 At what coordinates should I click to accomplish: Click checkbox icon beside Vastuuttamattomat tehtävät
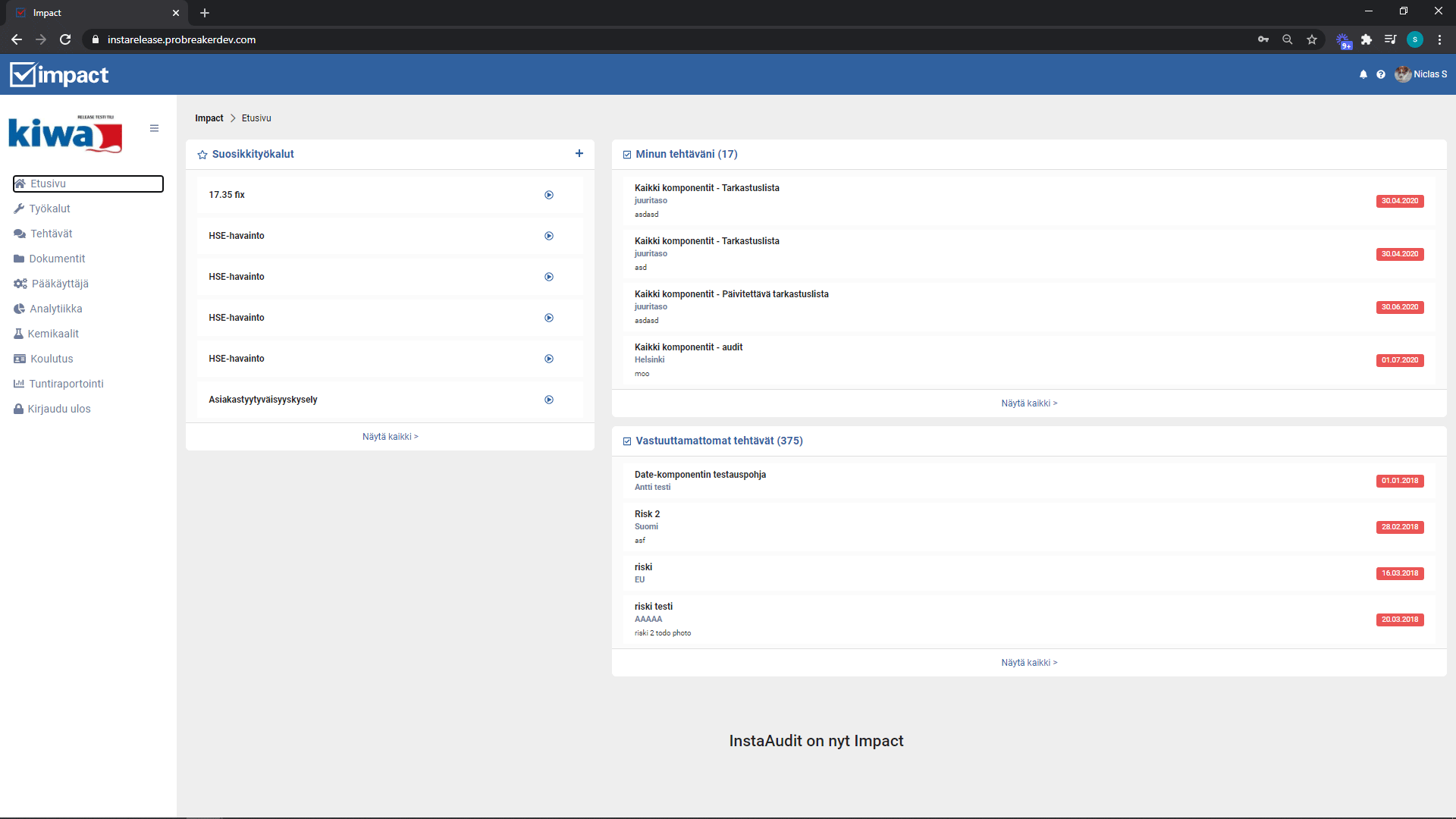(627, 441)
